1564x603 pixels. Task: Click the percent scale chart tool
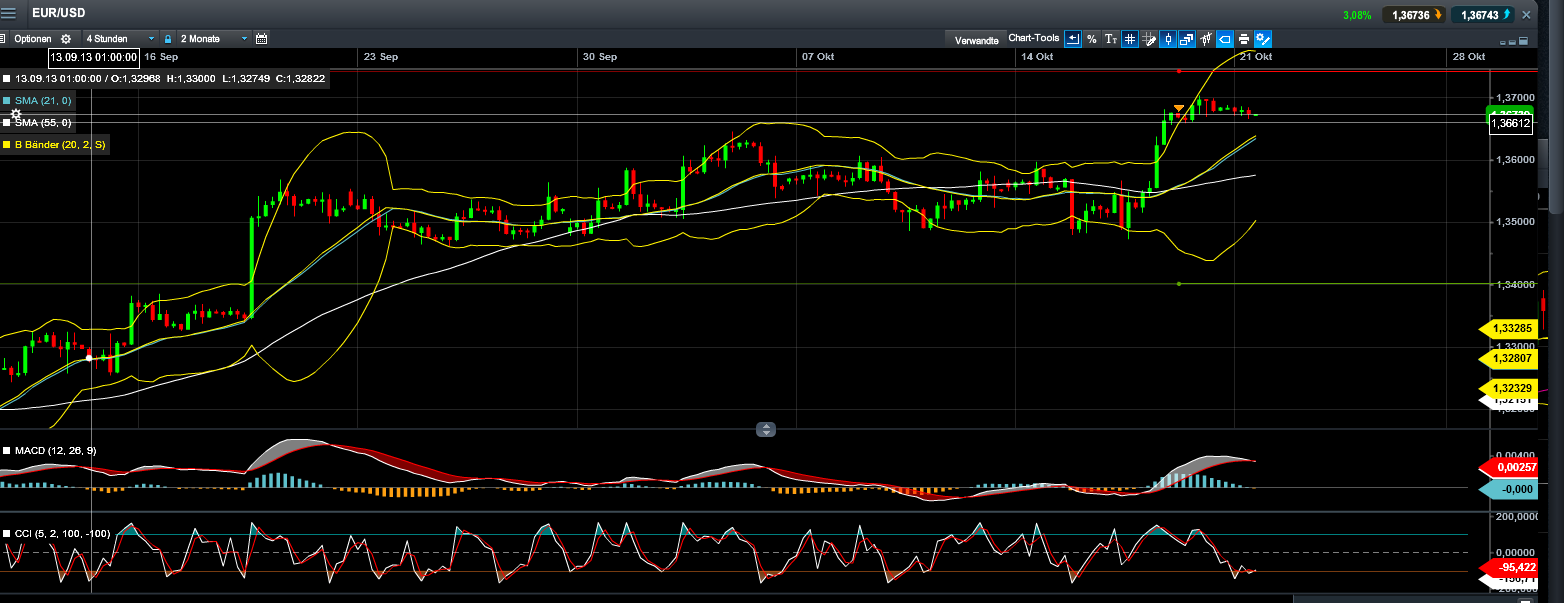1092,39
